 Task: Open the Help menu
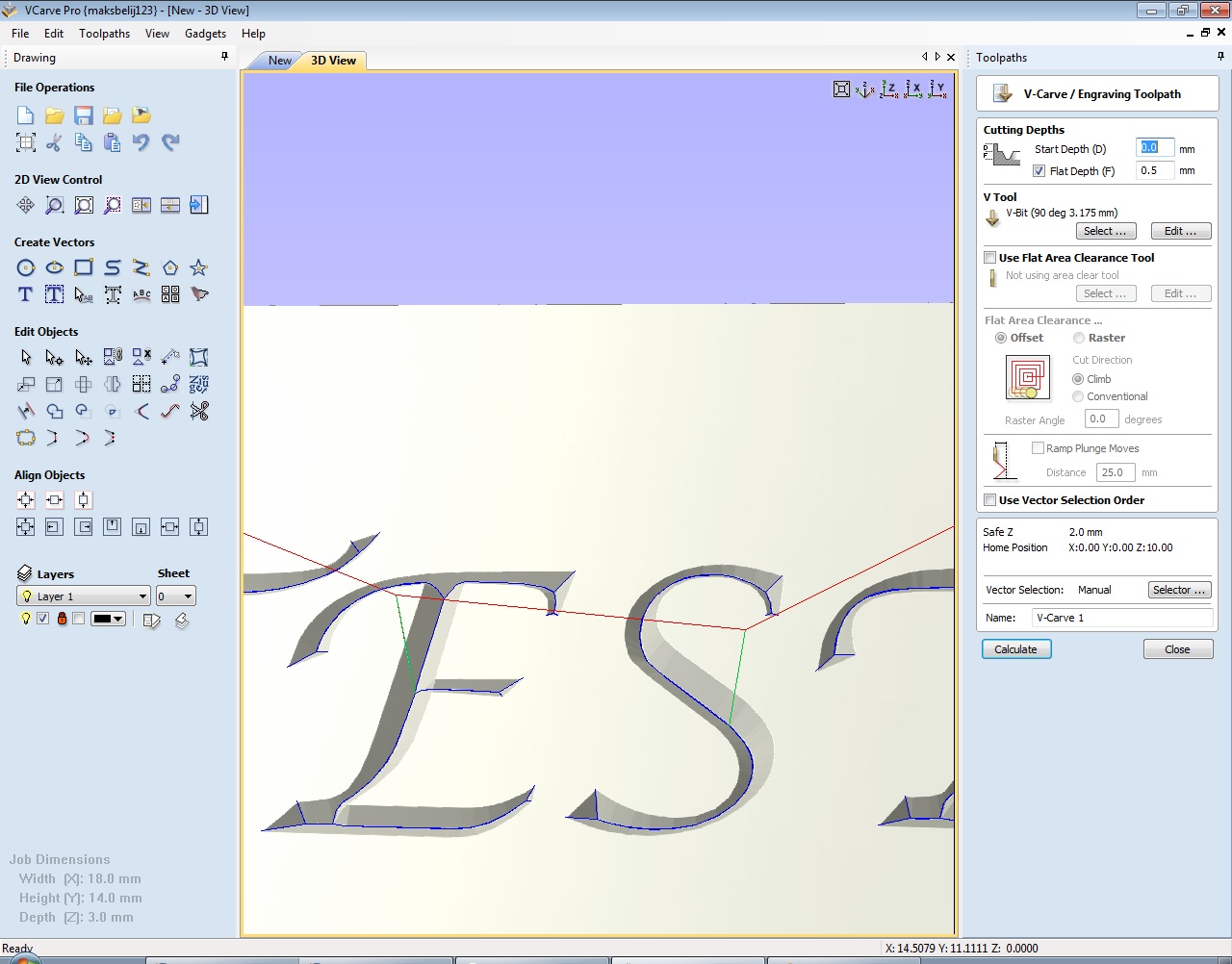253,34
